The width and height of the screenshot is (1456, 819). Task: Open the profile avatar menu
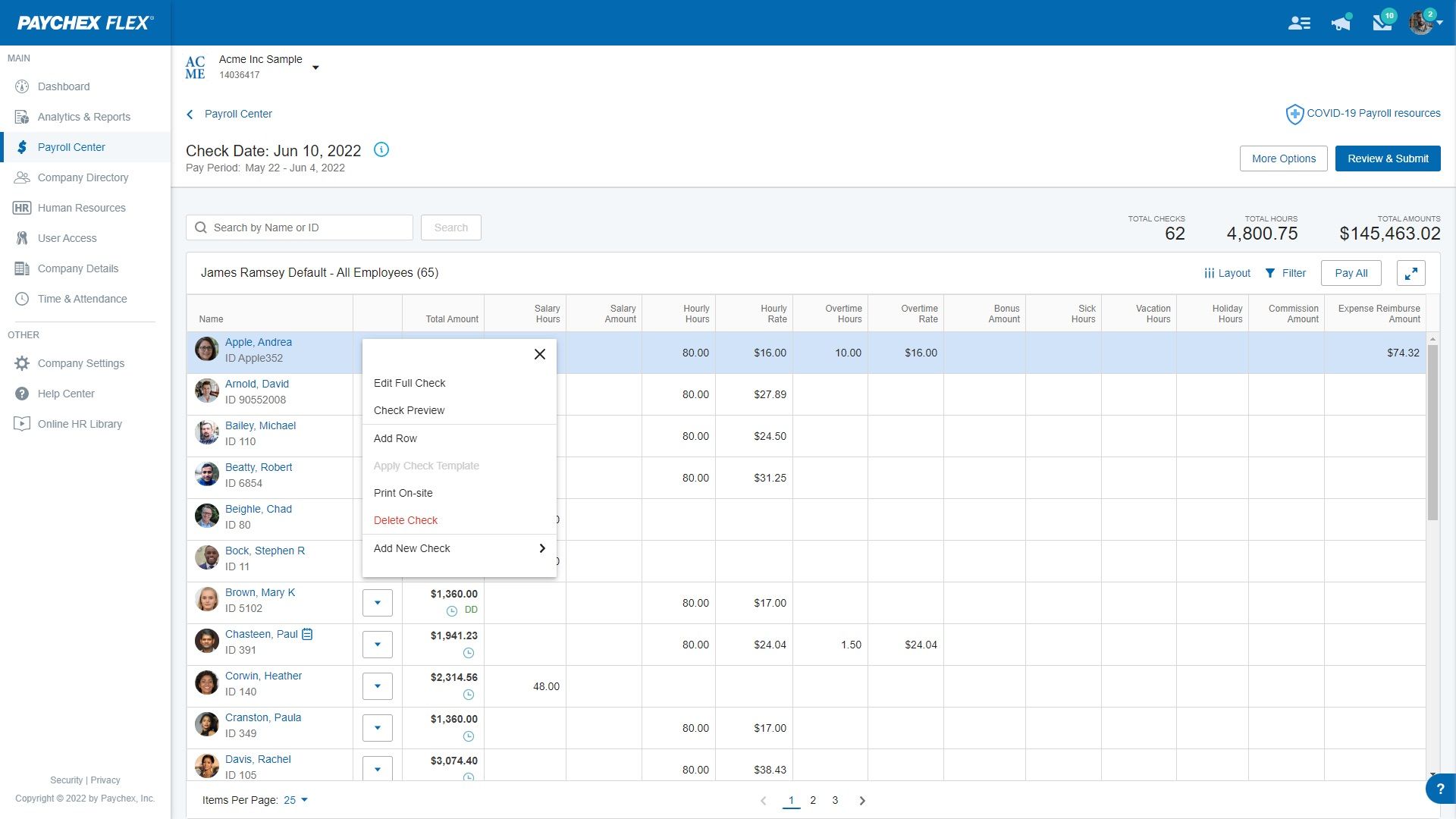click(1421, 23)
